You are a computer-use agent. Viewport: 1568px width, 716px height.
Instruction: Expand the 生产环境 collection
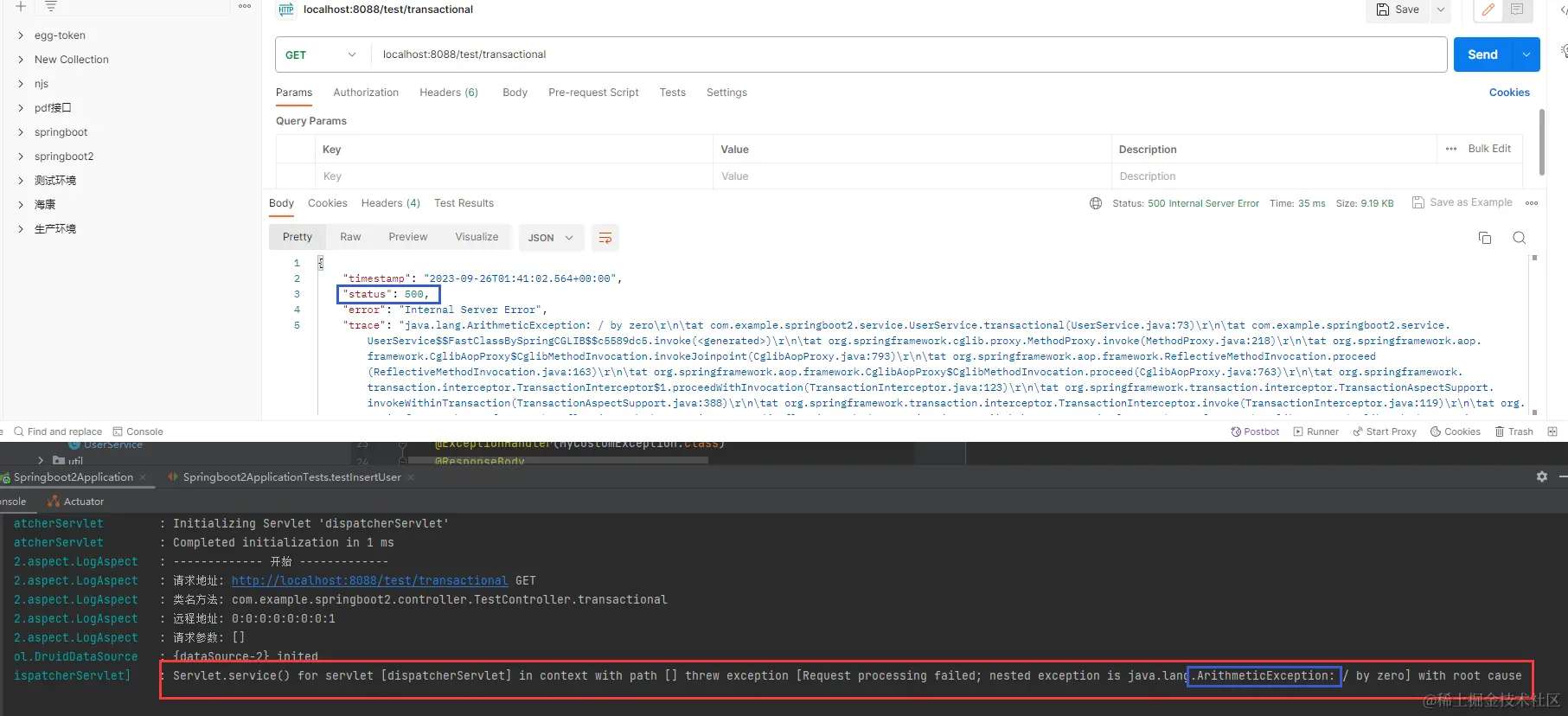pos(21,229)
